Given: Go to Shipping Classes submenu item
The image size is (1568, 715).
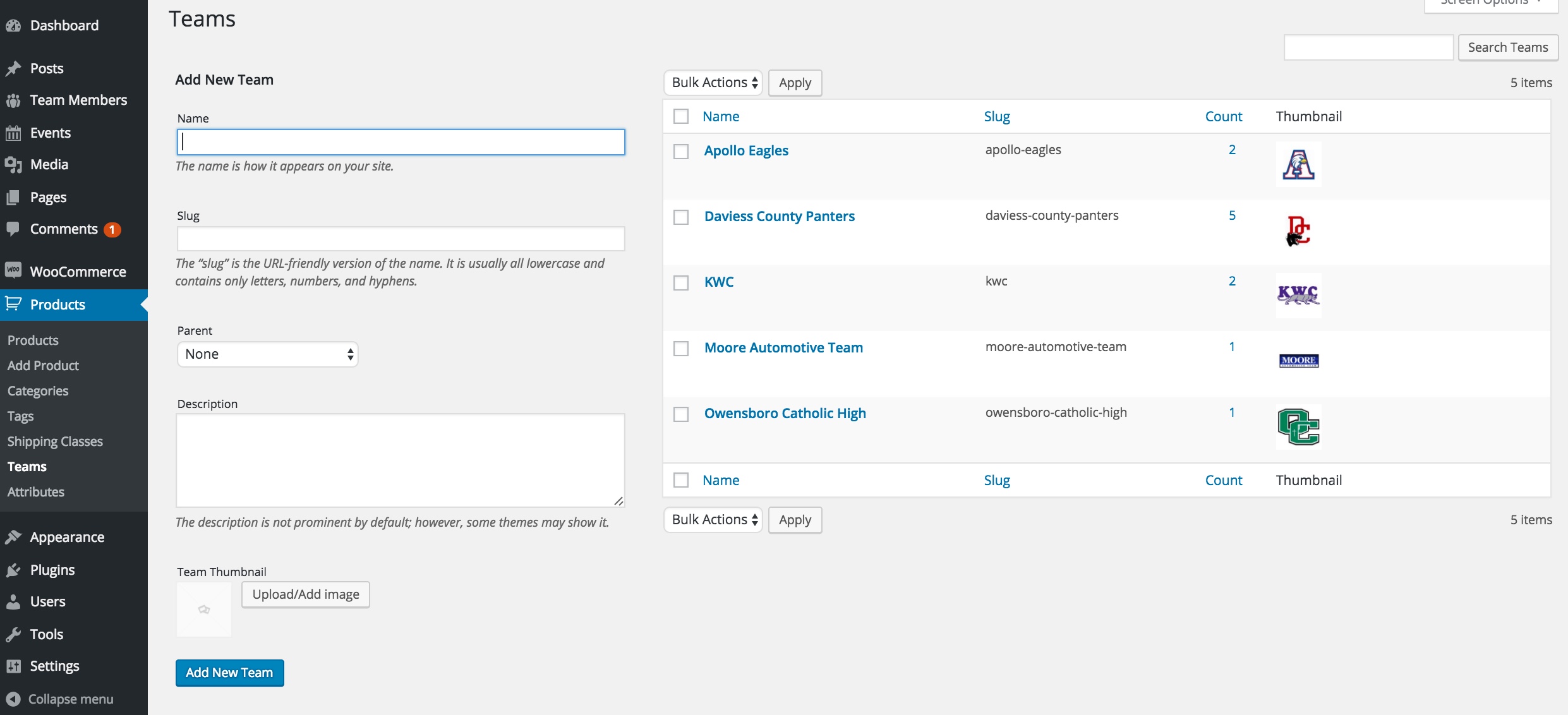Looking at the screenshot, I should [55, 442].
